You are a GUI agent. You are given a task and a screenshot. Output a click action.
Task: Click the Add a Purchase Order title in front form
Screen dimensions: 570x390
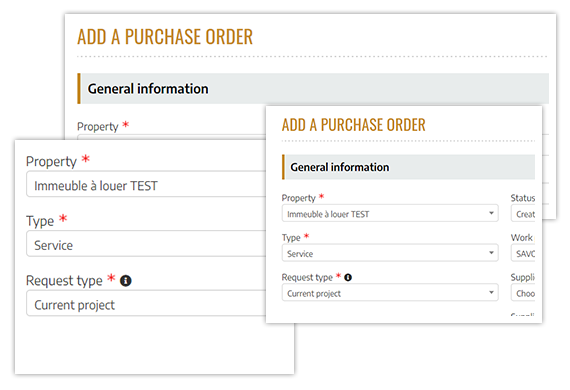coord(353,125)
